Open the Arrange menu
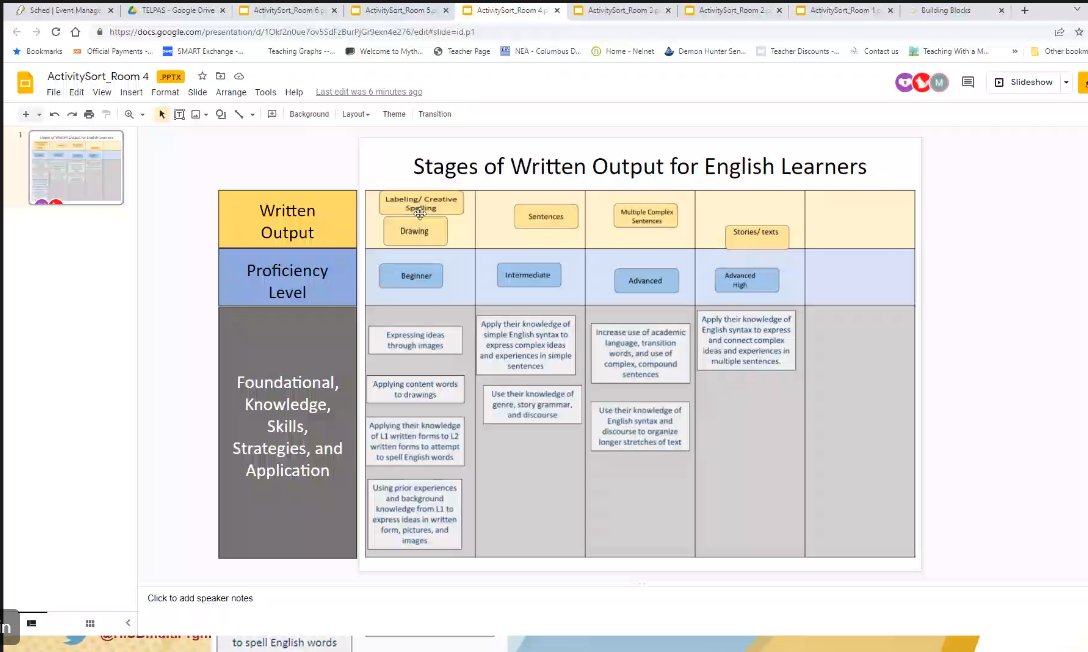 point(231,92)
